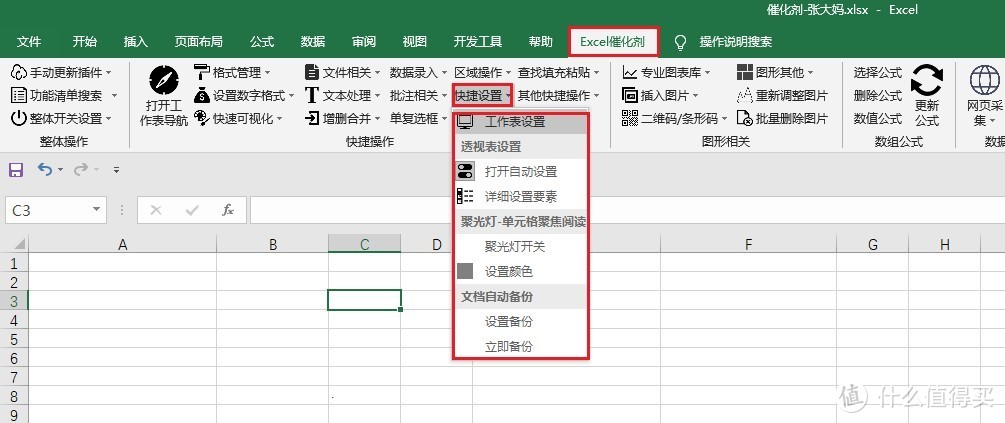Open the Name Box dropdown arrow
1005x423 pixels.
(96, 210)
